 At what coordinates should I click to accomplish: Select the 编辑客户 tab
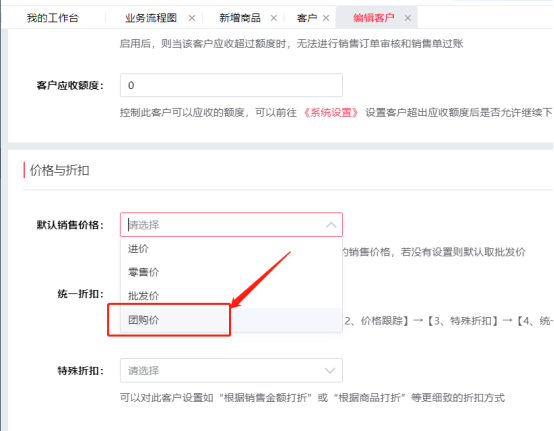374,18
